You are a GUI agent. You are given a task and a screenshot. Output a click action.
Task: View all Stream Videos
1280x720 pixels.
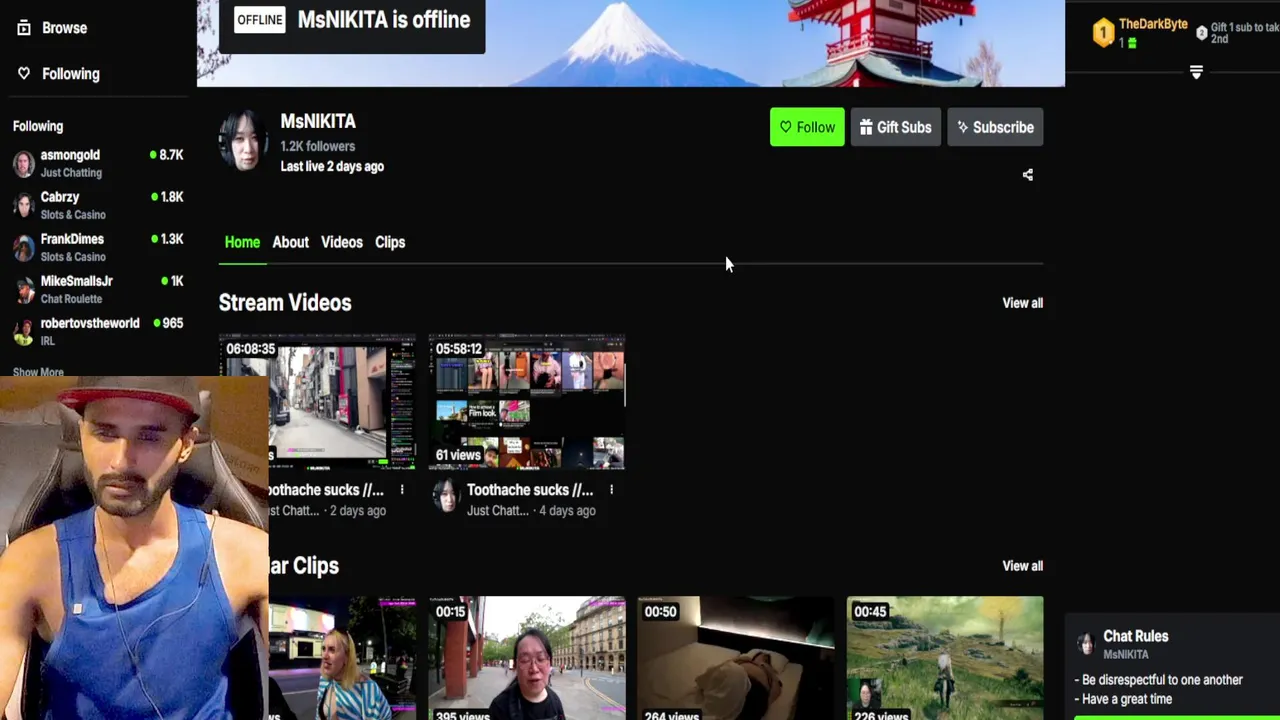coord(1022,303)
